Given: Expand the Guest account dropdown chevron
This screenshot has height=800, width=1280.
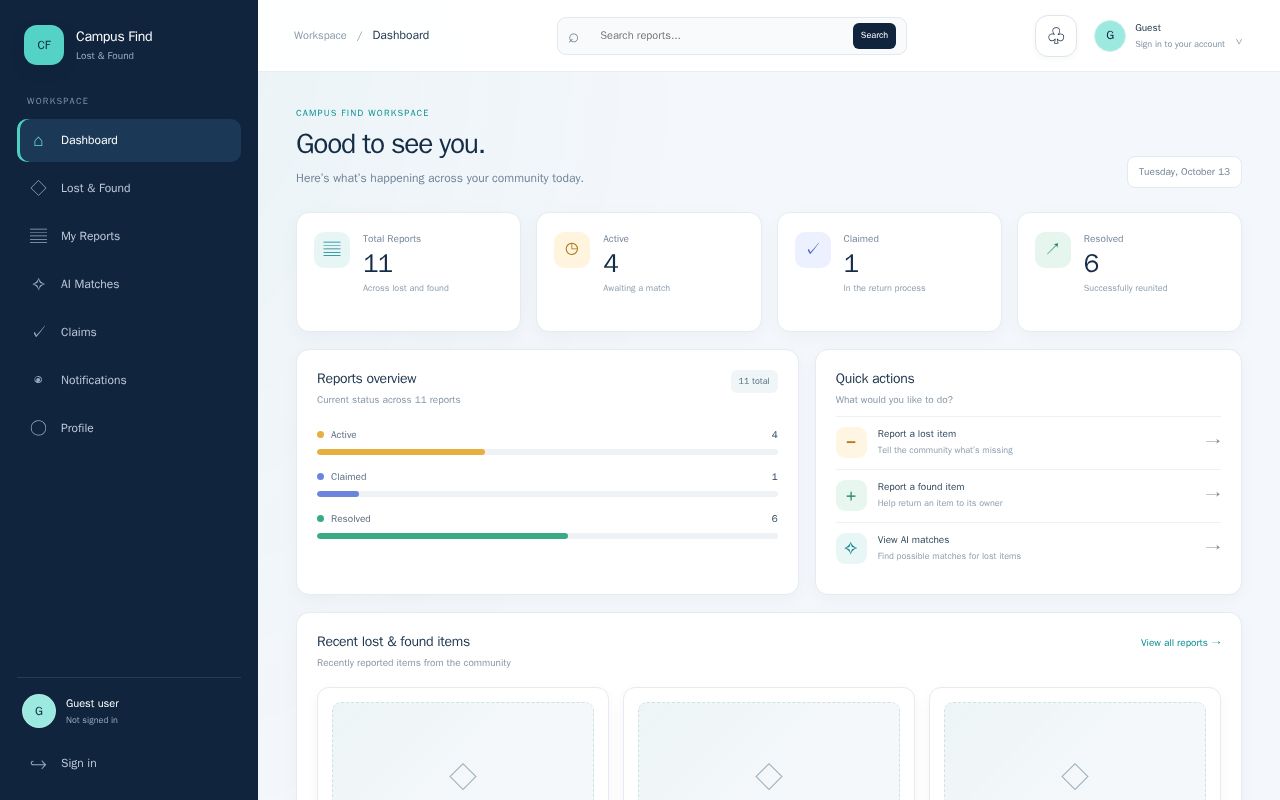Looking at the screenshot, I should point(1239,41).
